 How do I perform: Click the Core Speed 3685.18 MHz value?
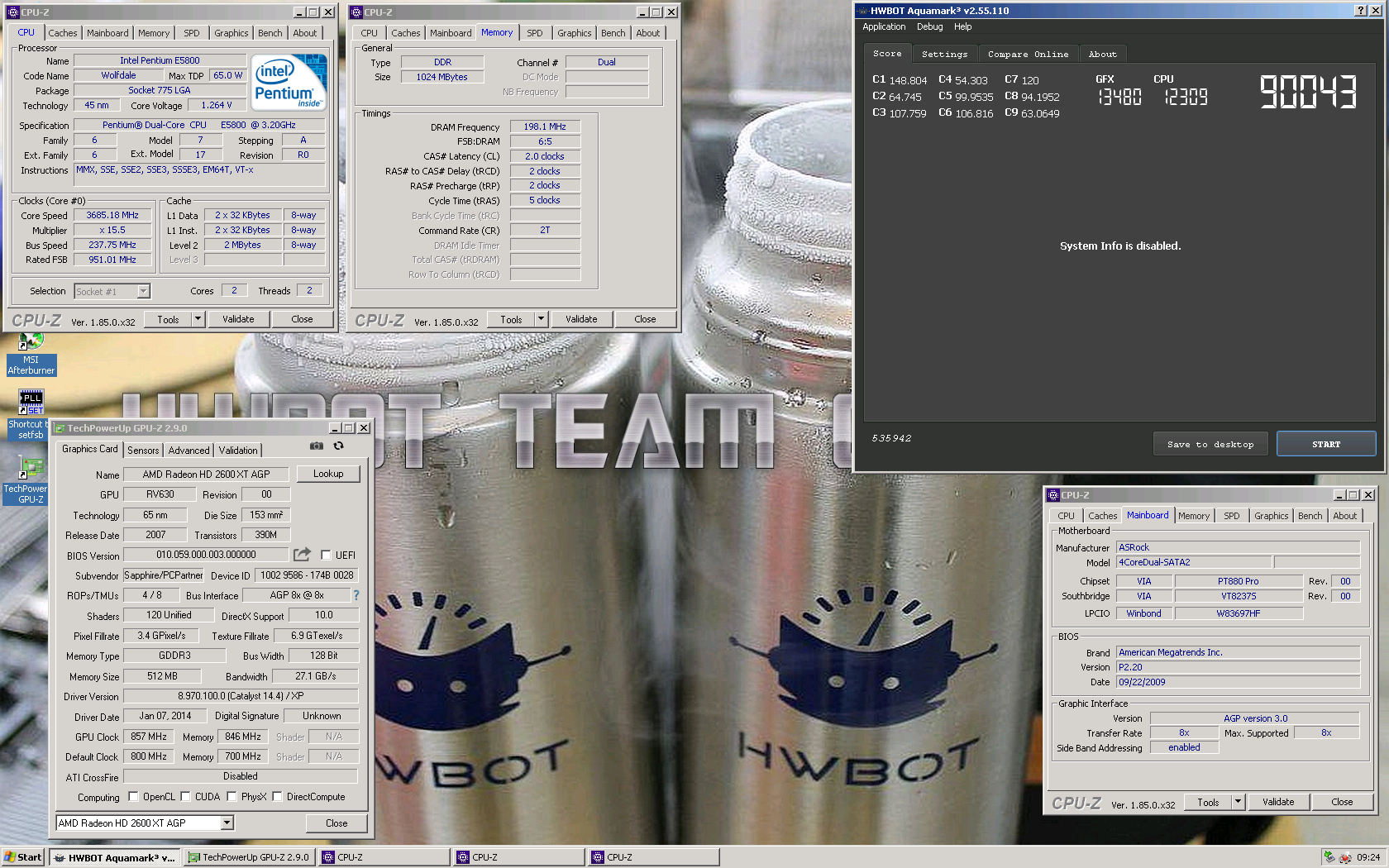coord(112,215)
